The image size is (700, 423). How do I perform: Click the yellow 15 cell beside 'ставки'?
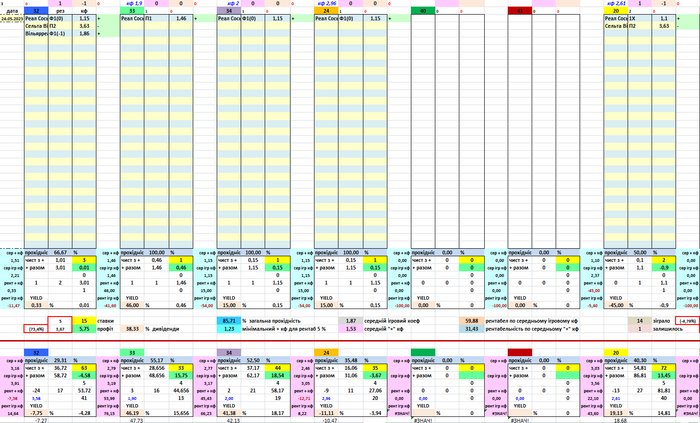pos(84,321)
